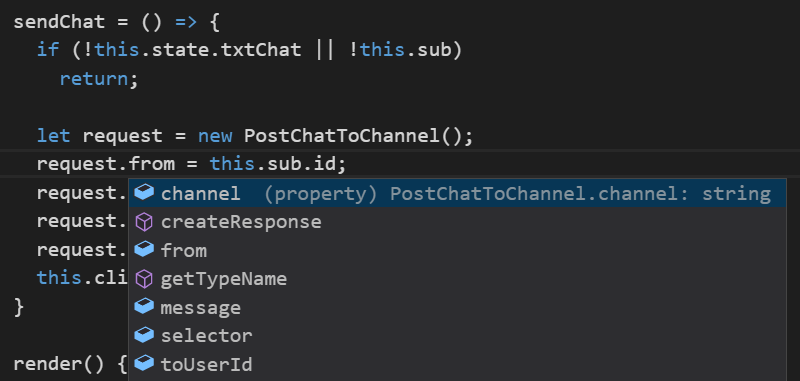Click the sendChat function name

59,22
